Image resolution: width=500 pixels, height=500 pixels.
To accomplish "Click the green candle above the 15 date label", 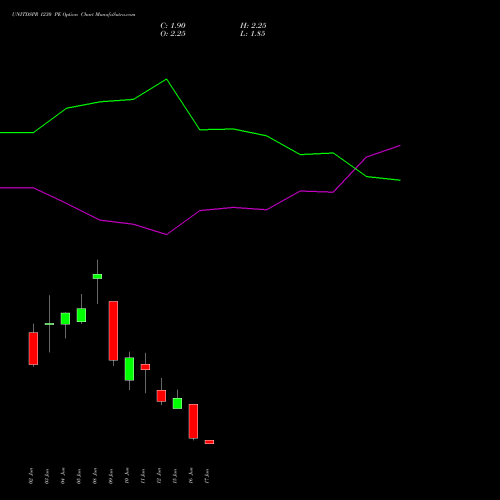I will tap(177, 403).
